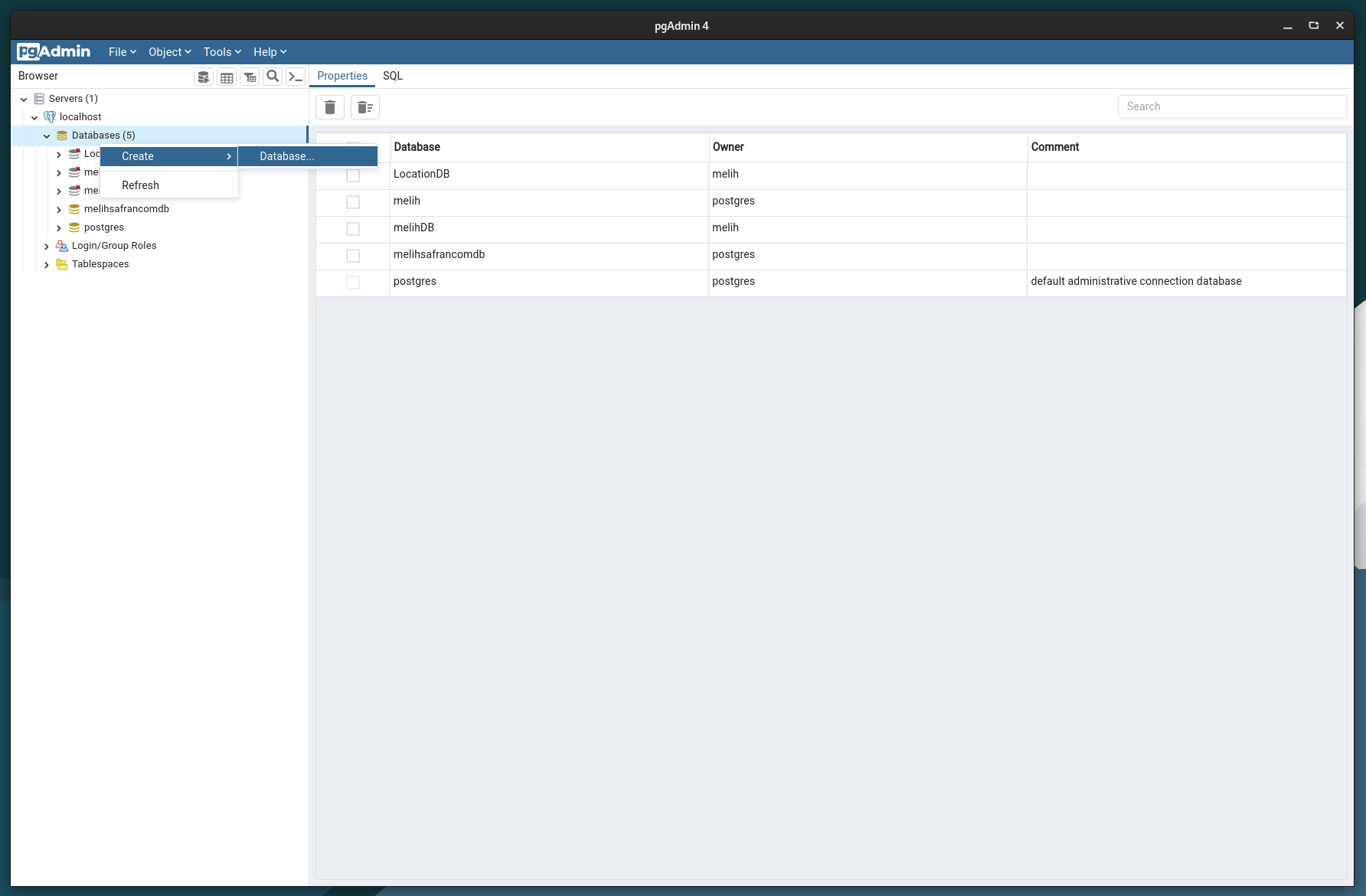The height and width of the screenshot is (896, 1366).
Task: Select Tablespaces tree item
Action: point(100,264)
